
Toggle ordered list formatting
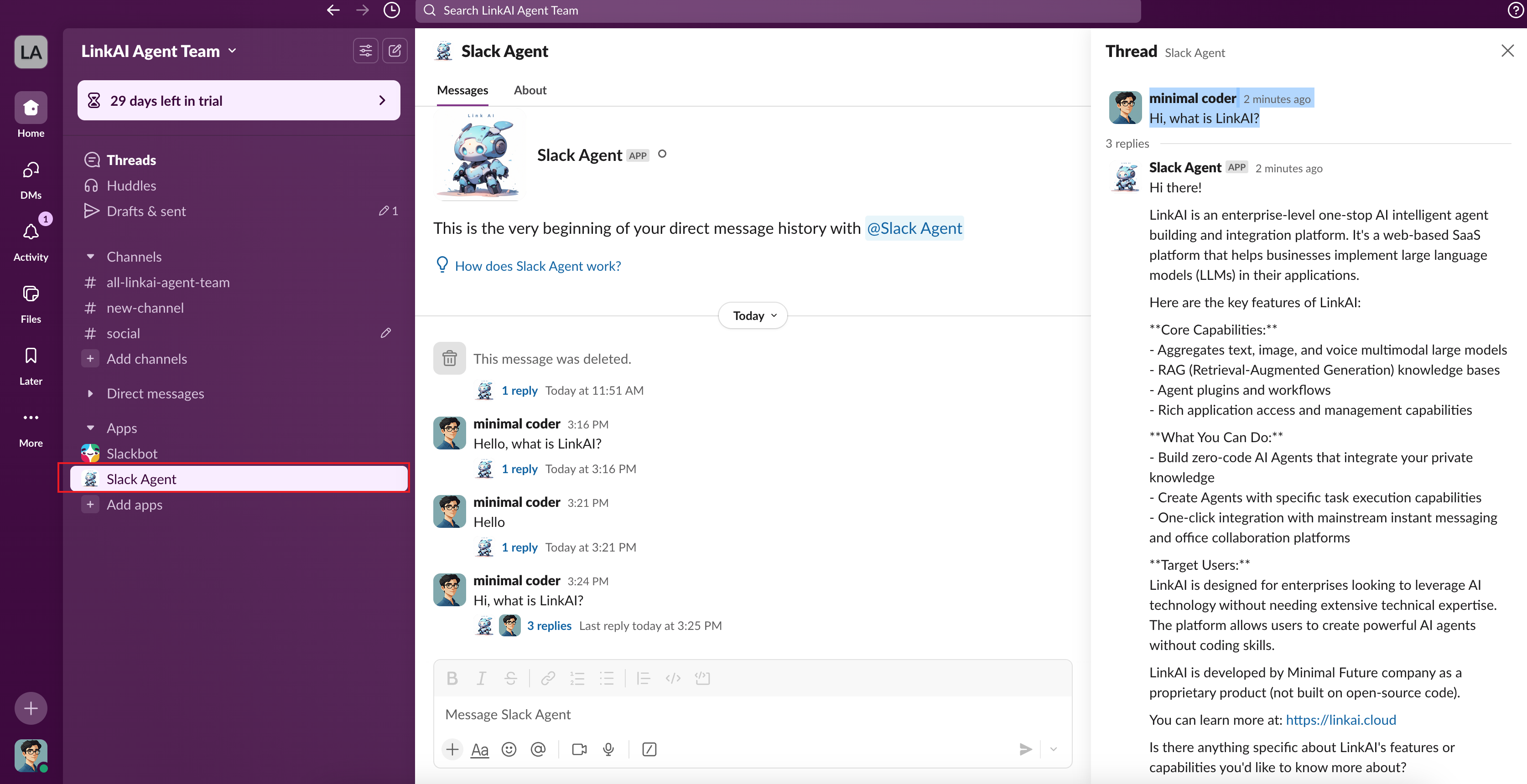577,678
